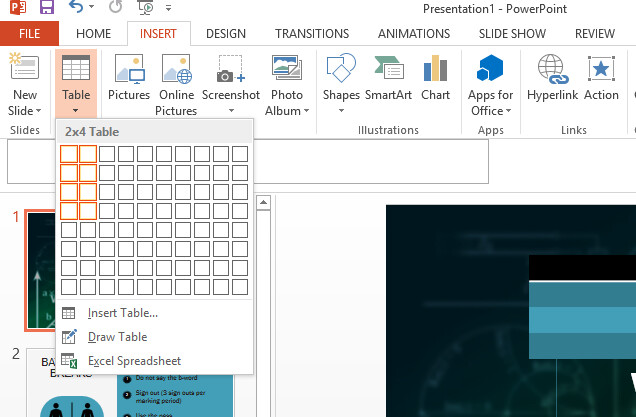Switch to the HOME tab
This screenshot has width=636, height=417.
(93, 34)
